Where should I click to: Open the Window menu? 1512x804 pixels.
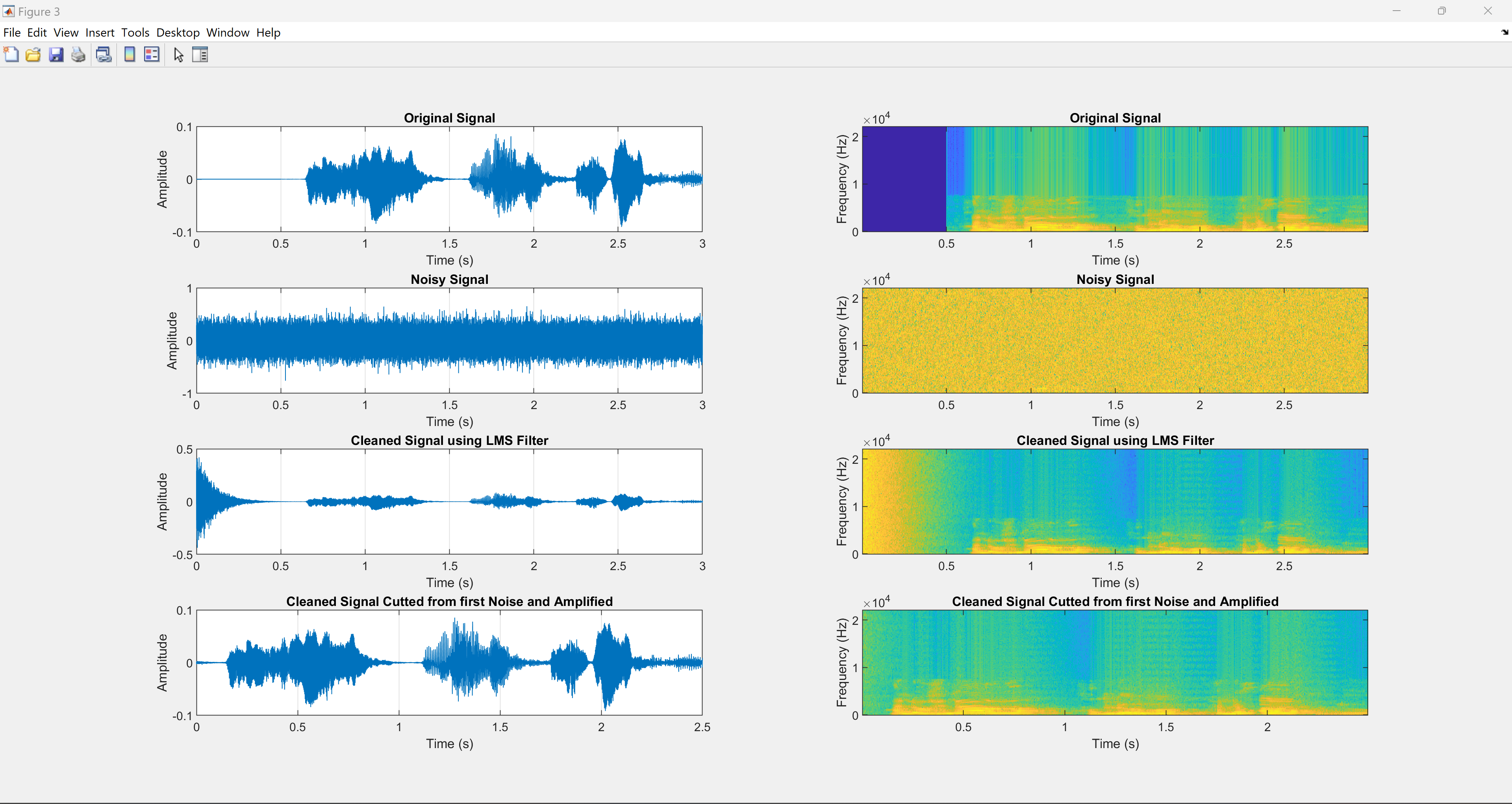[x=228, y=32]
